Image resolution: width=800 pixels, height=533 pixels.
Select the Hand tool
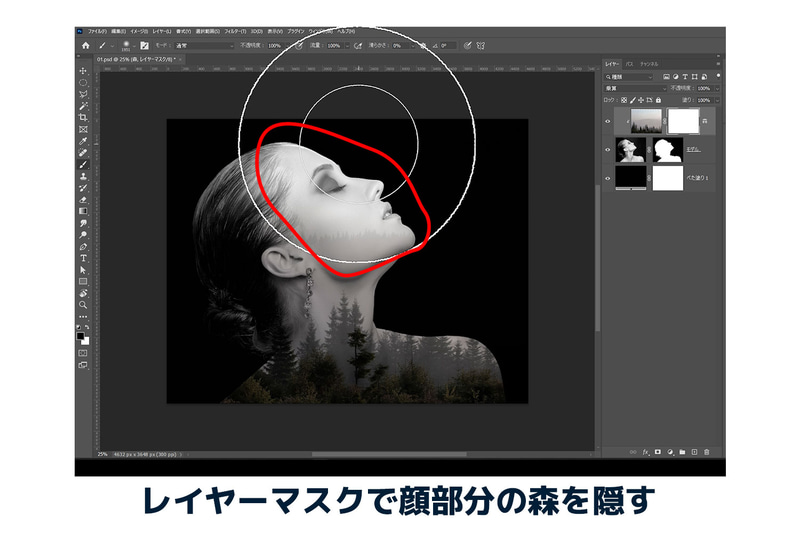[83, 293]
